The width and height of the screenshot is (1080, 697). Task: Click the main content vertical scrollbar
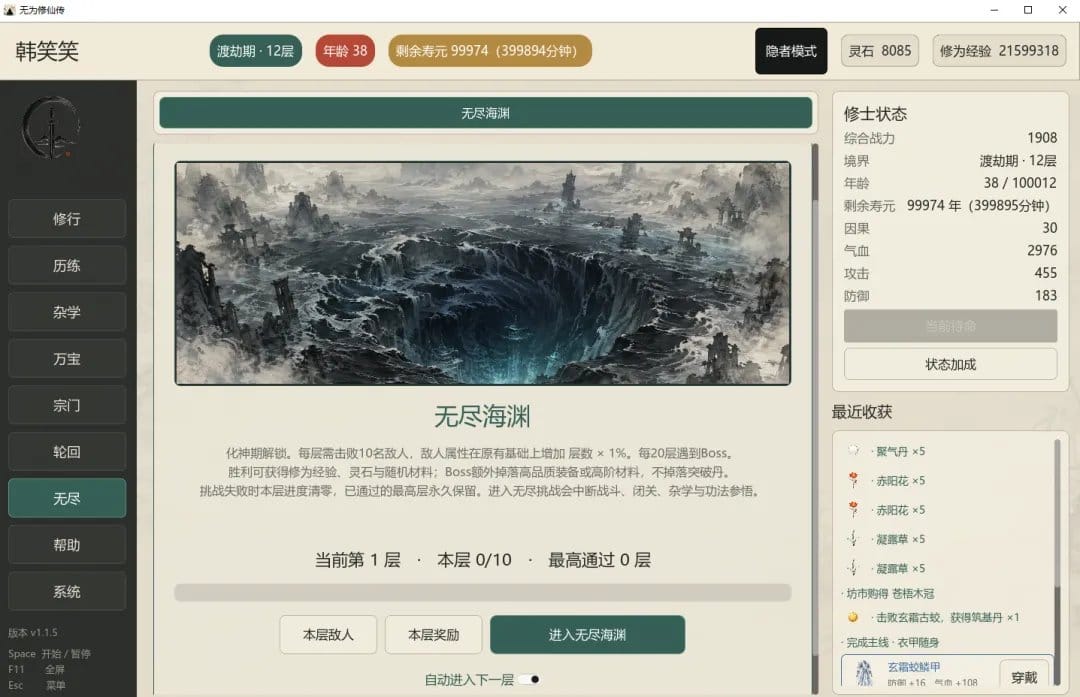[x=815, y=419]
